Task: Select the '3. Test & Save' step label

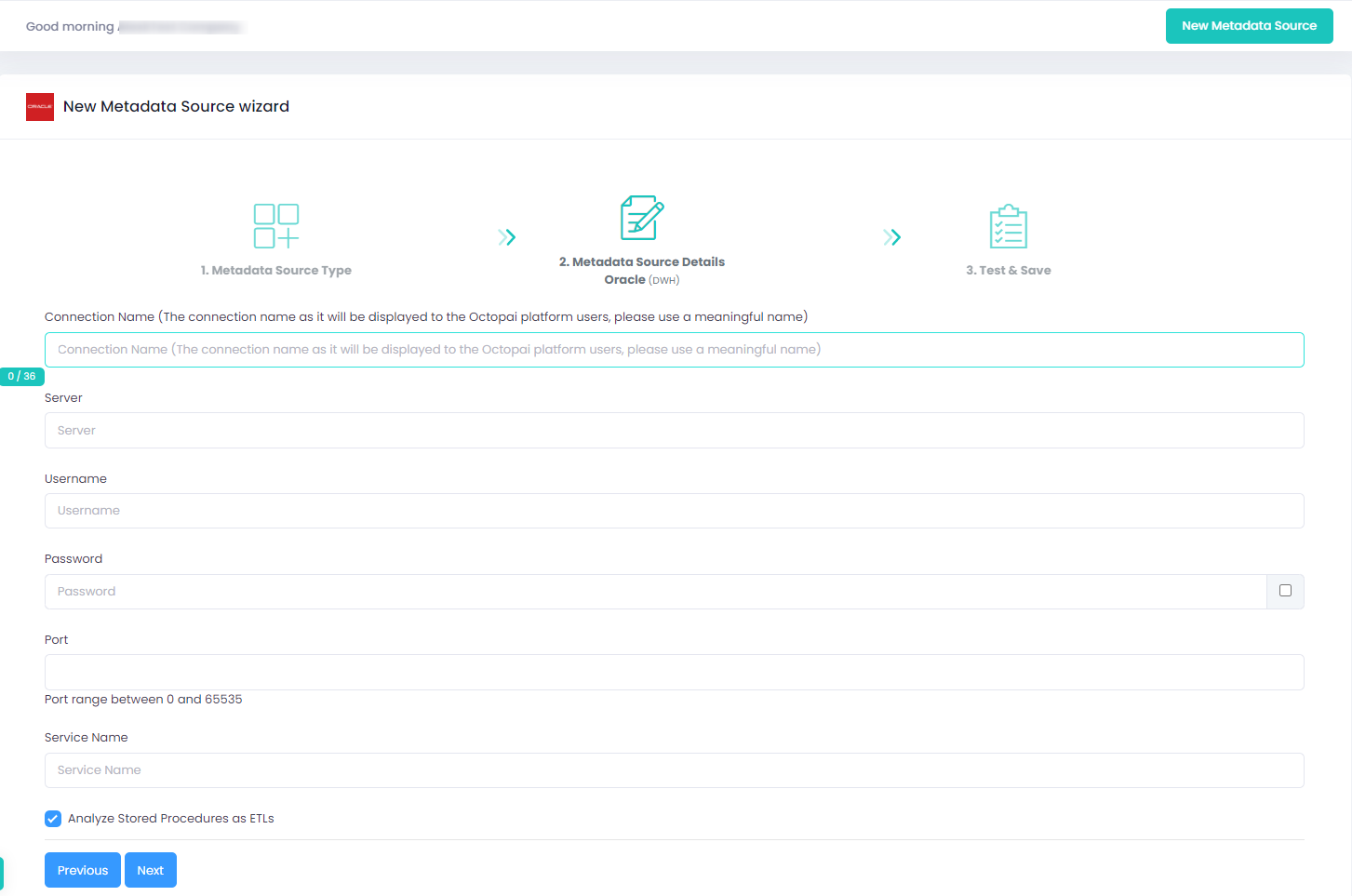Action: (x=1009, y=270)
